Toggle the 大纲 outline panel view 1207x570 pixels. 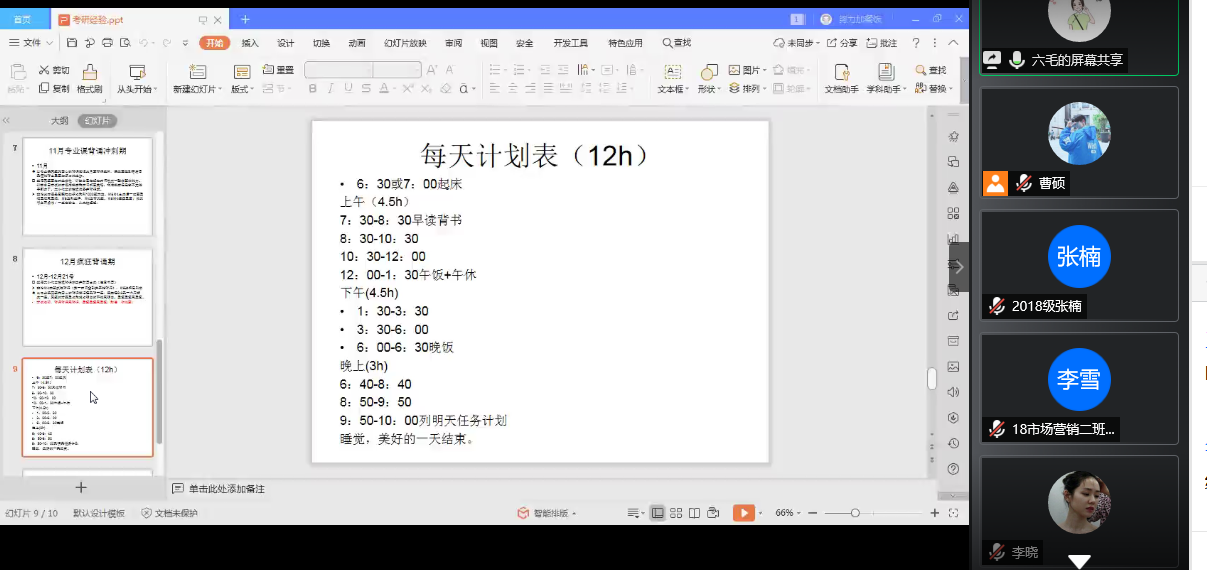60,121
